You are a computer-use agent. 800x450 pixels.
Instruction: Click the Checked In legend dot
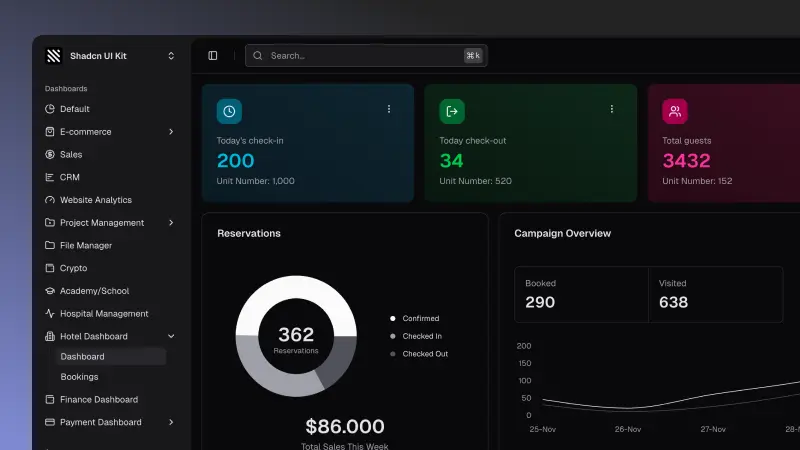click(392, 336)
